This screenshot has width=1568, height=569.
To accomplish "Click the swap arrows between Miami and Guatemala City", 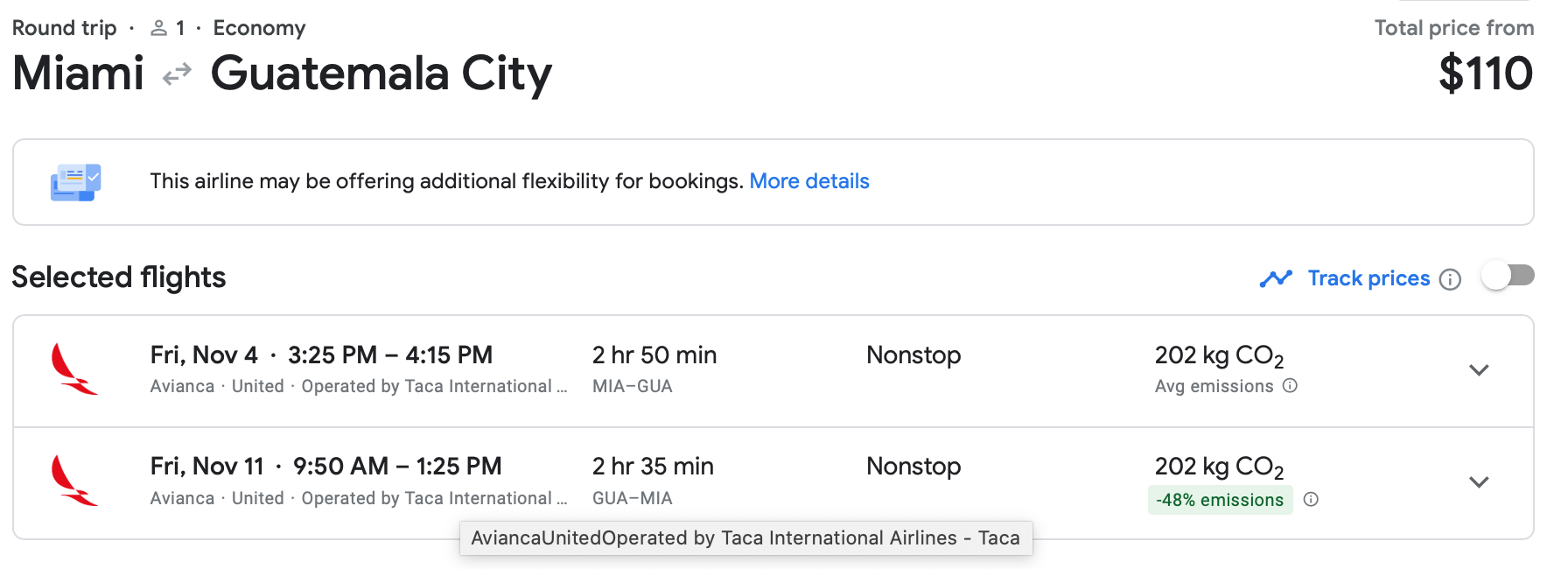I will tap(177, 74).
